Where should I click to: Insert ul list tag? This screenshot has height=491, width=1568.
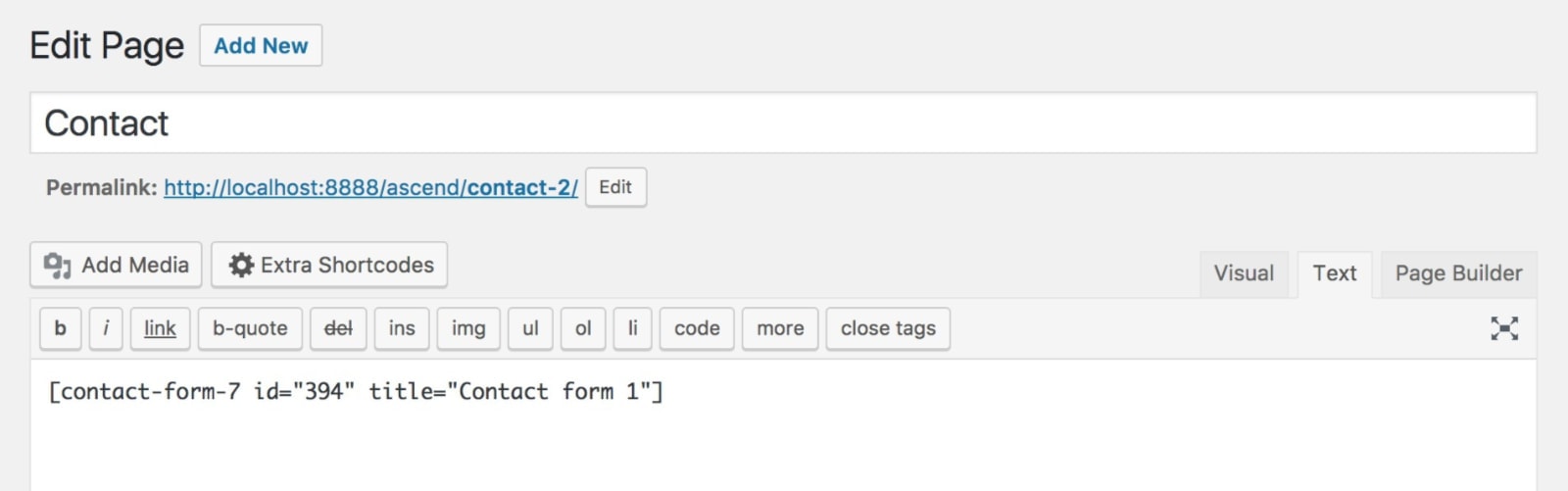(530, 328)
